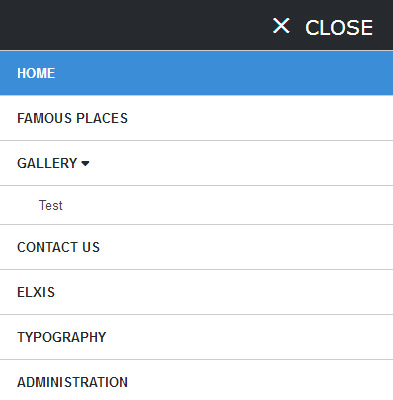The image size is (393, 400).
Task: Tap the CLOSE label in the header
Action: click(339, 27)
